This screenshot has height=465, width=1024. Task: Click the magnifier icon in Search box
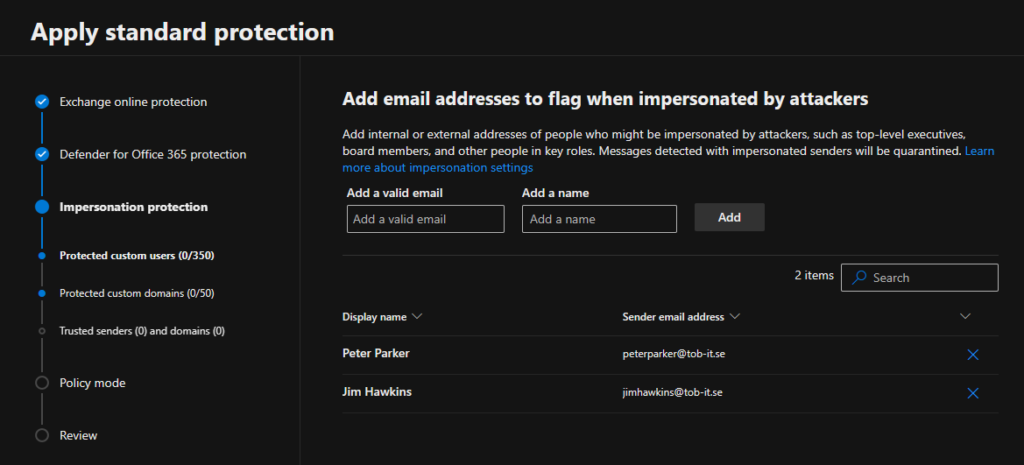click(858, 277)
